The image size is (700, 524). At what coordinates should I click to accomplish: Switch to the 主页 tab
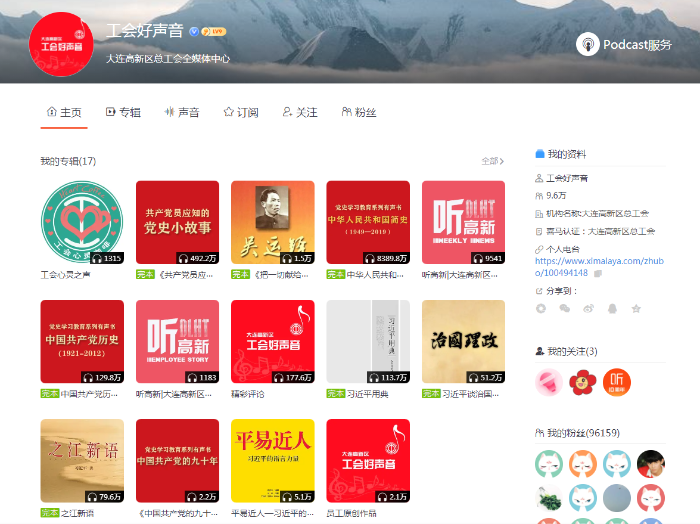point(64,112)
